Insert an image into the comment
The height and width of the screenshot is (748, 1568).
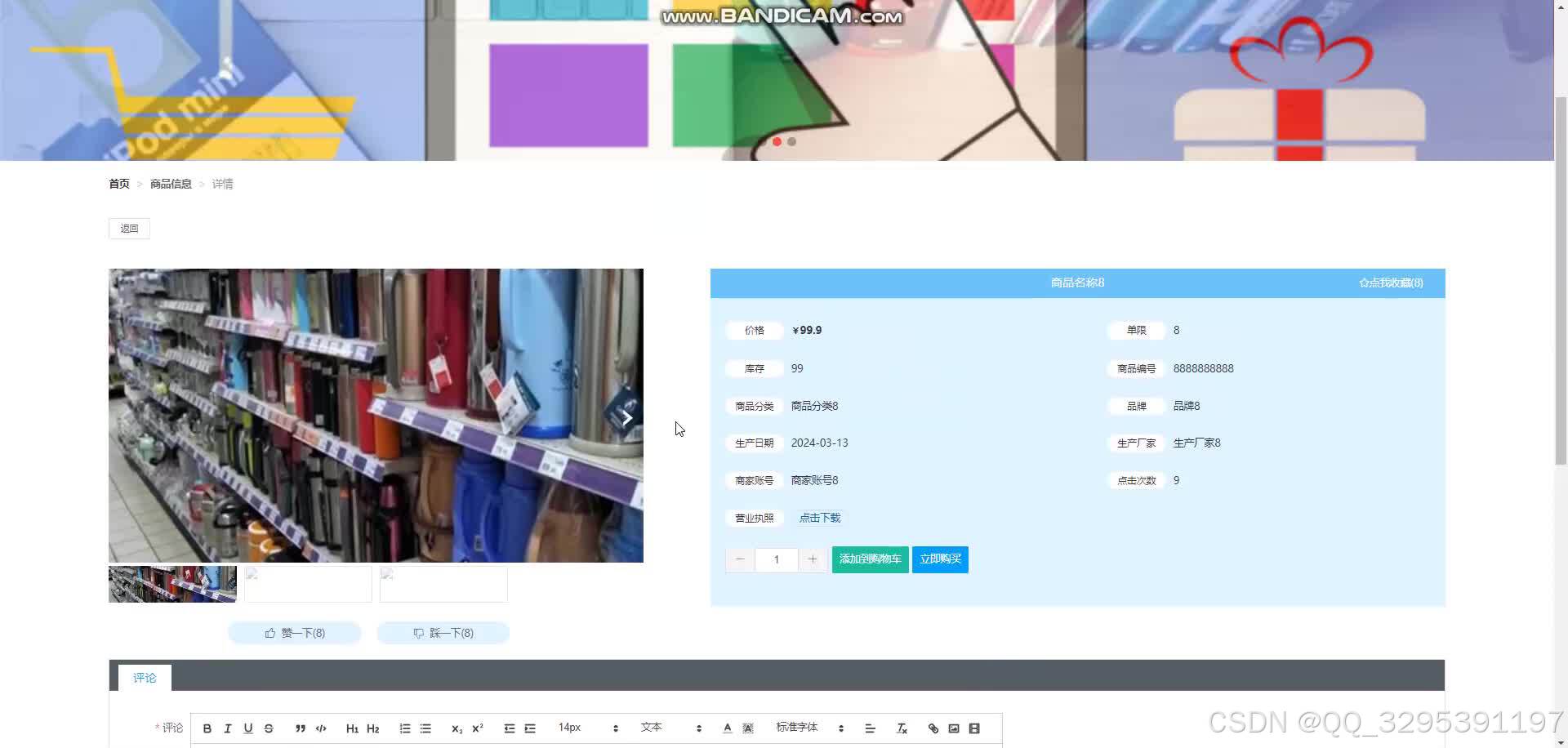(954, 728)
